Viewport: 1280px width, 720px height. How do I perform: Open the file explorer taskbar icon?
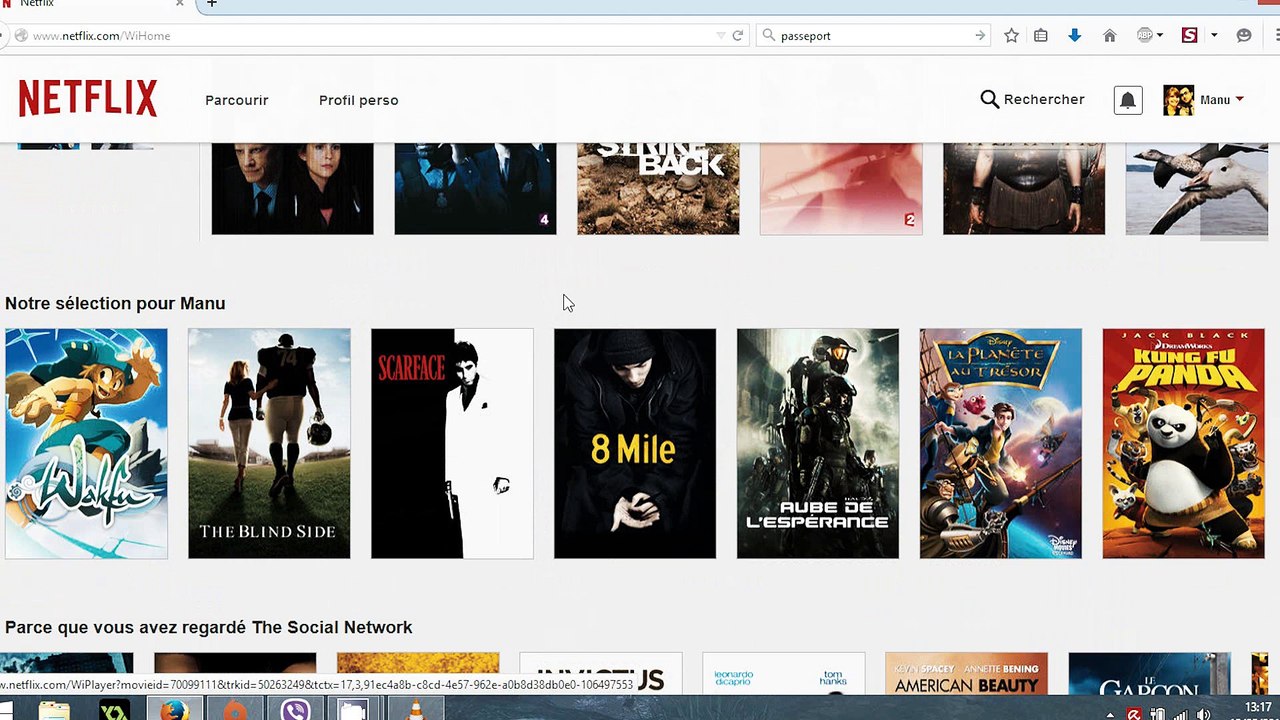(54, 710)
